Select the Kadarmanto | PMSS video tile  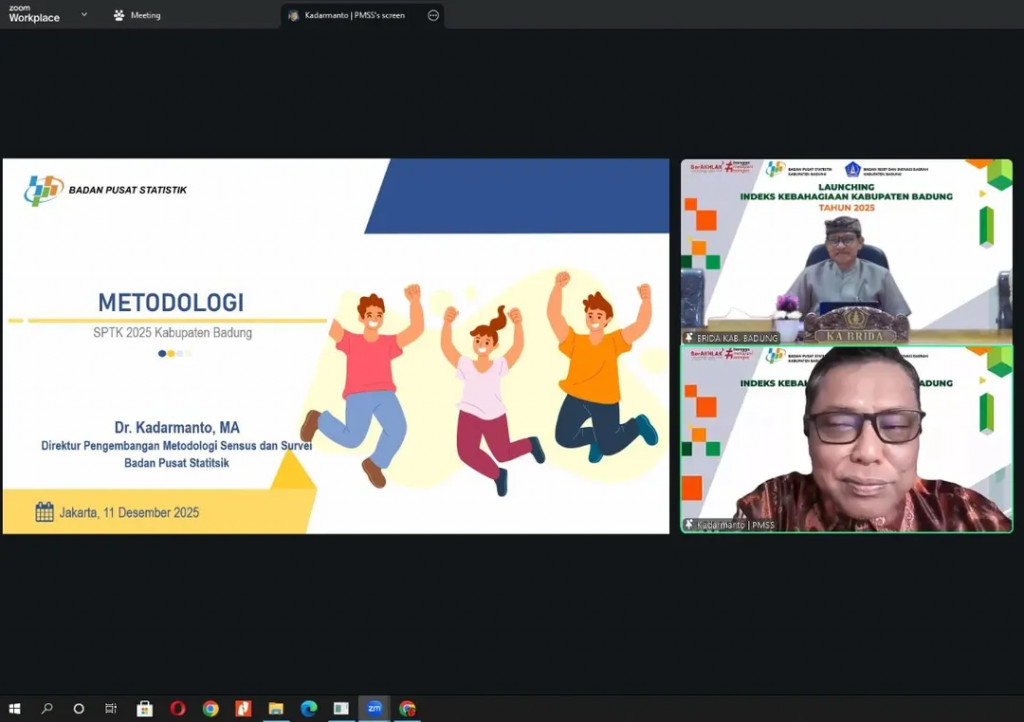point(846,439)
